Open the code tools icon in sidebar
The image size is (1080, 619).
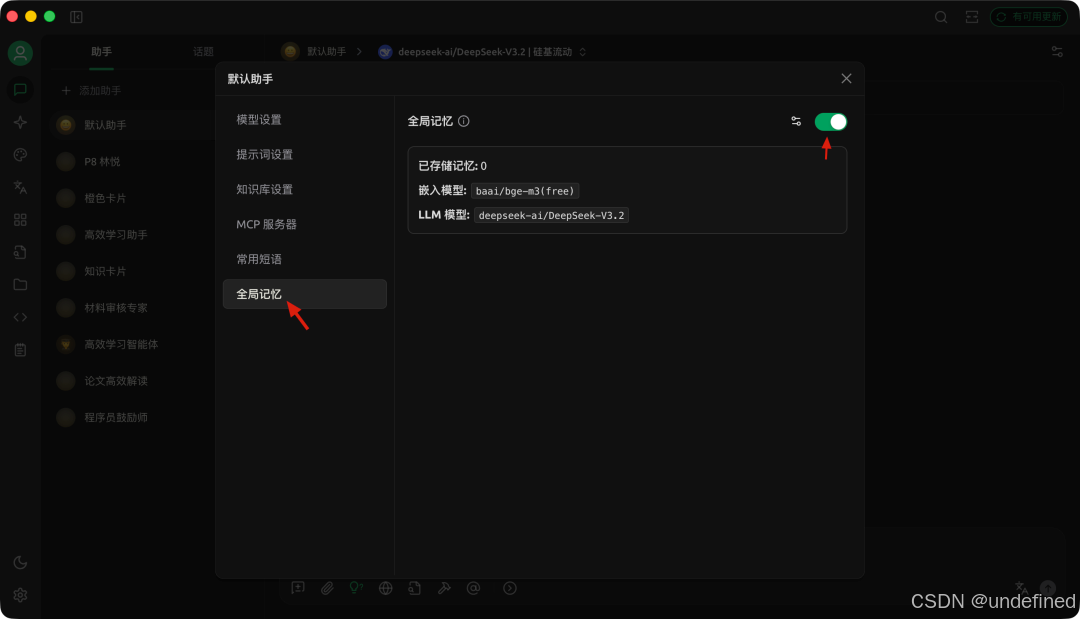click(20, 317)
